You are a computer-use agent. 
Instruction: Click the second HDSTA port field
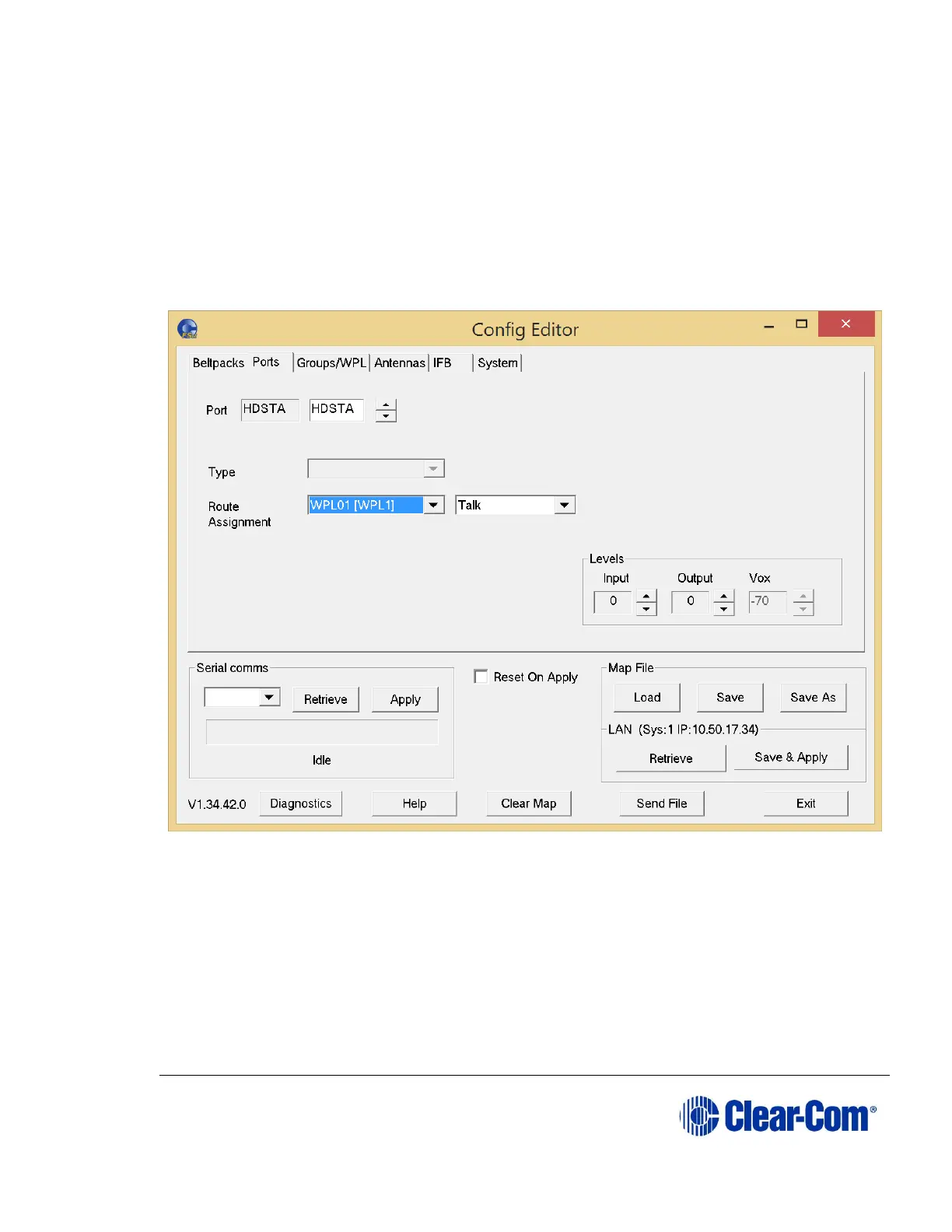click(337, 410)
